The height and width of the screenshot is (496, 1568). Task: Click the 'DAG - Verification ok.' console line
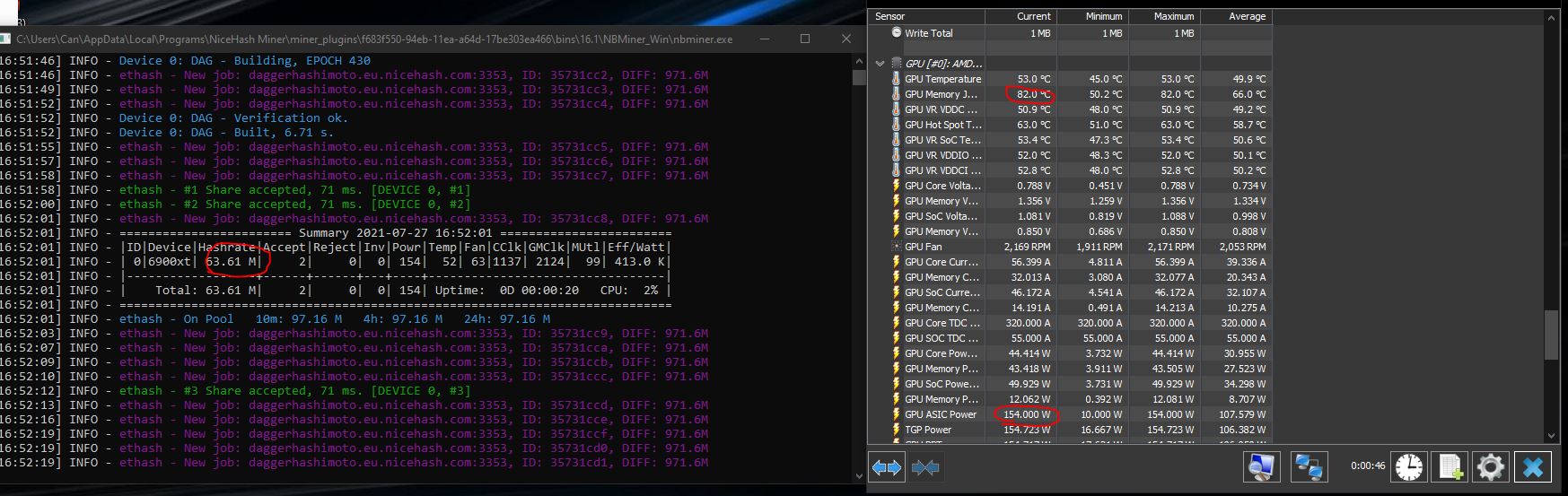(233, 118)
